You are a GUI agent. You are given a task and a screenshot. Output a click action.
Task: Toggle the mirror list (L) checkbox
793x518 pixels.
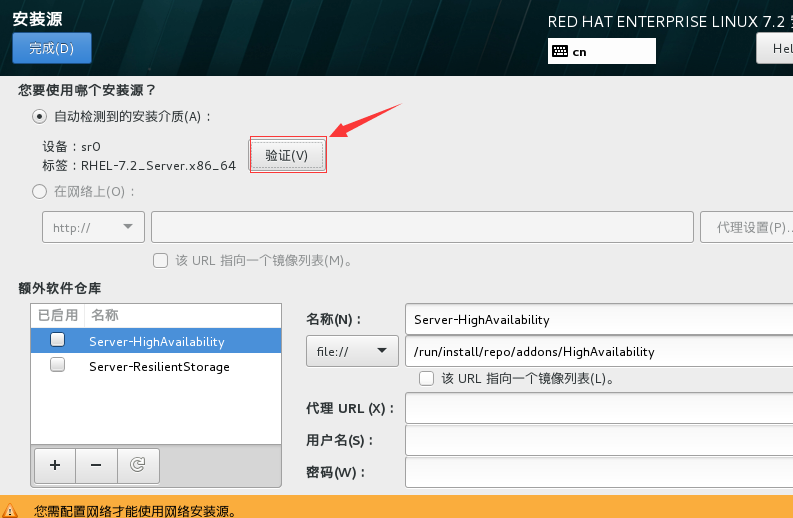[x=426, y=378]
